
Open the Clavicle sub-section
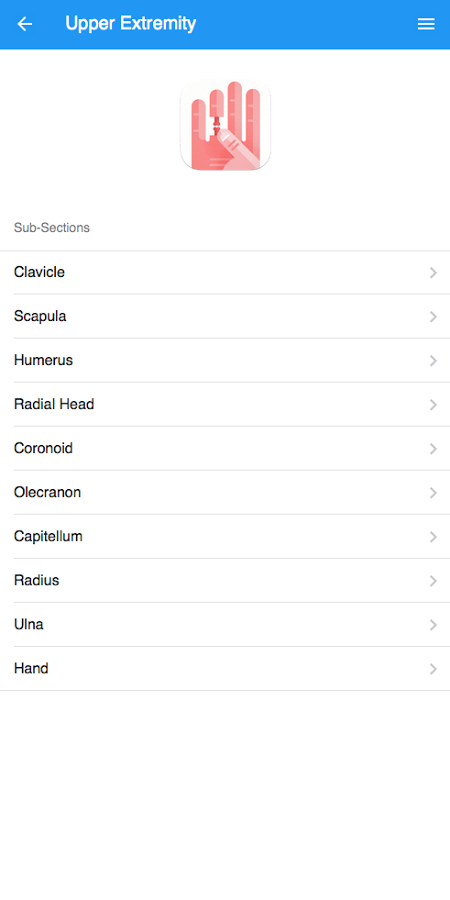pos(225,272)
